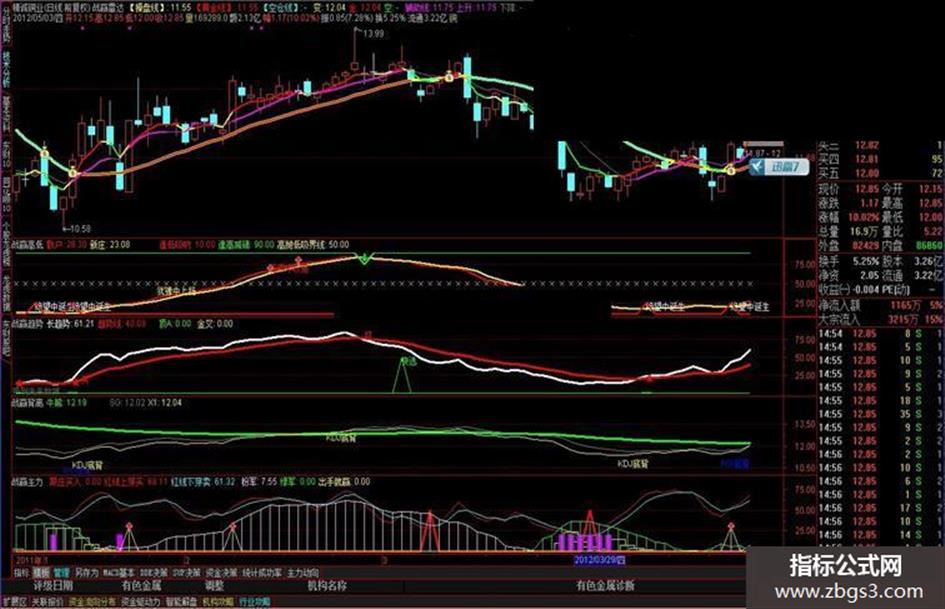Open the 智能解盘 bottom tab

(x=181, y=602)
